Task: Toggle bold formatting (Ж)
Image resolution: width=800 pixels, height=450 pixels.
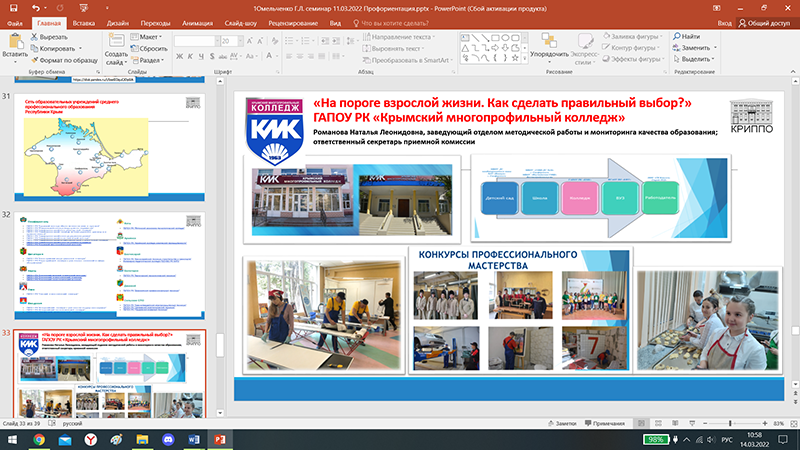Action: click(x=179, y=56)
